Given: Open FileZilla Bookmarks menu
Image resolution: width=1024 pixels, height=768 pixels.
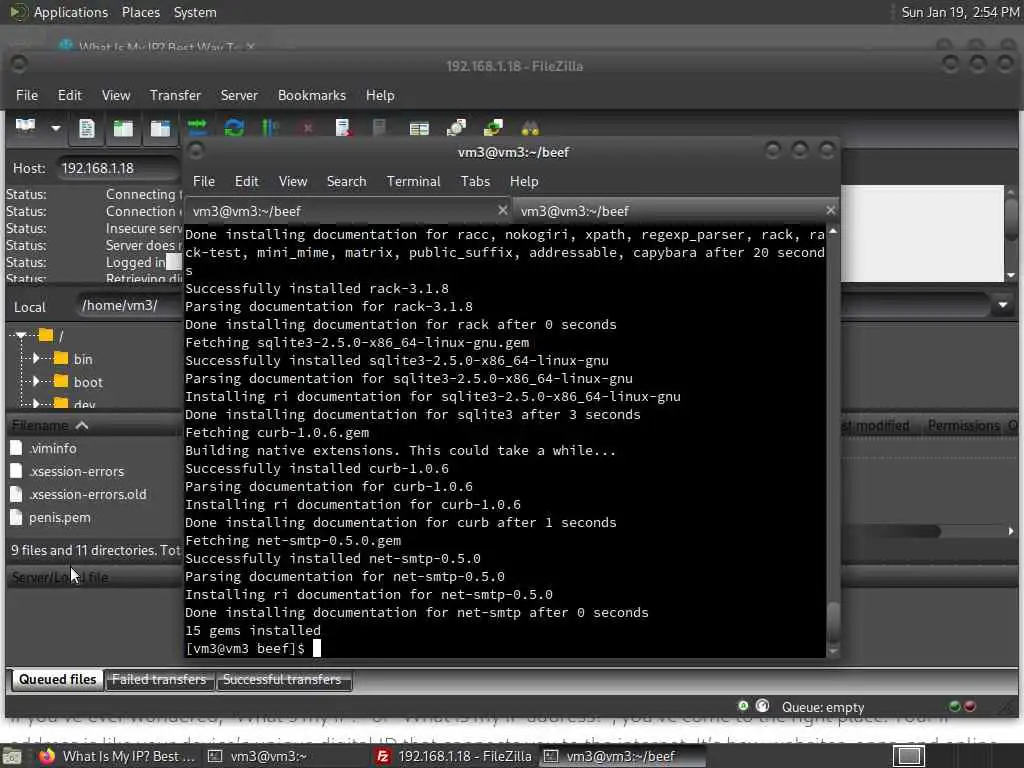Looking at the screenshot, I should [x=312, y=95].
